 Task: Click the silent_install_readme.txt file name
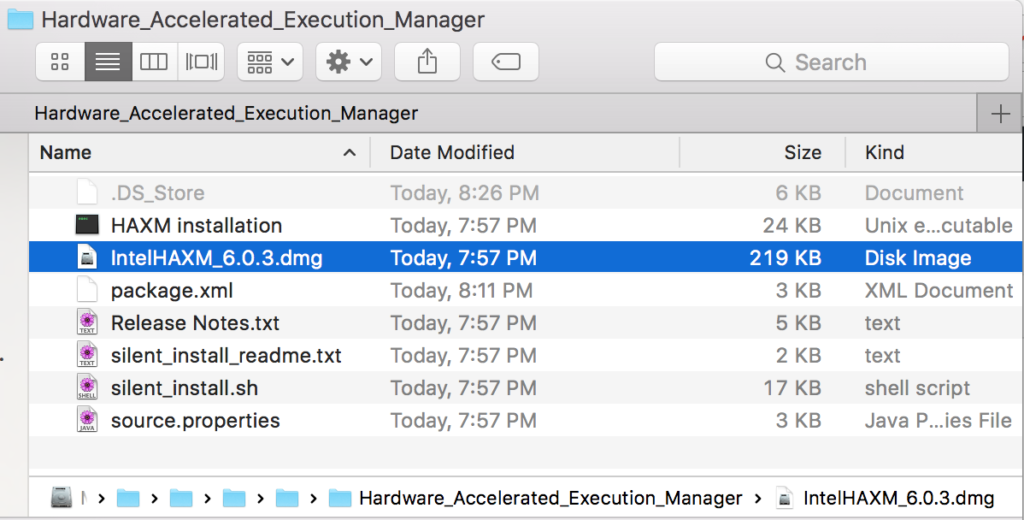coord(226,356)
